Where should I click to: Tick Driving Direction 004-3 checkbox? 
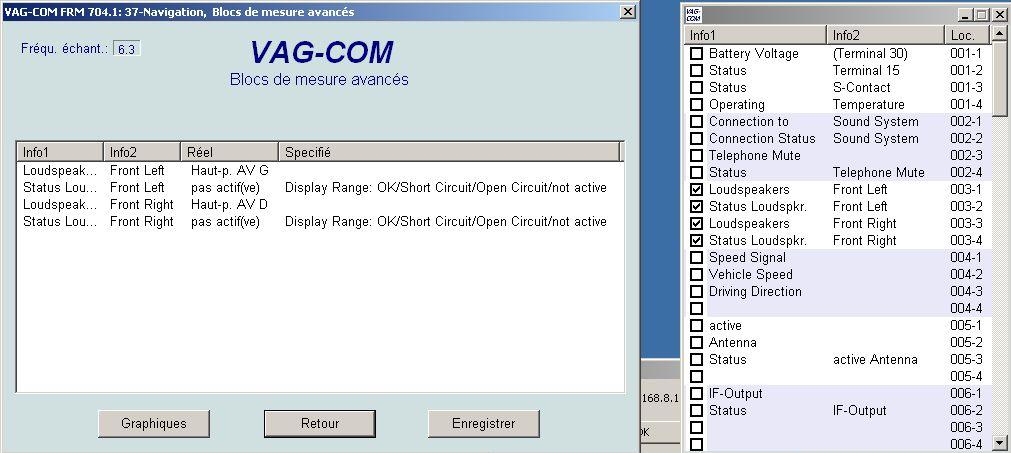(x=696, y=291)
